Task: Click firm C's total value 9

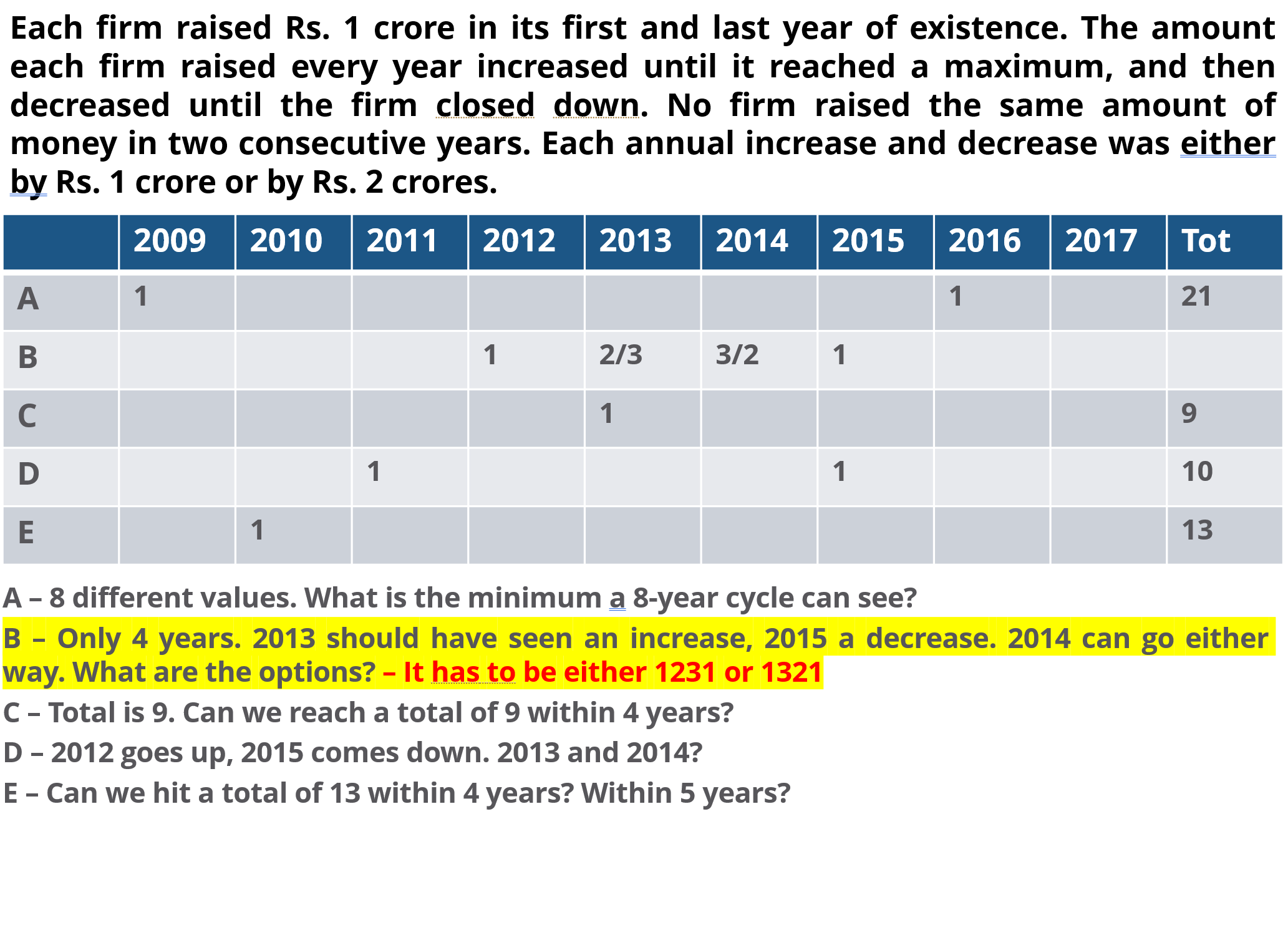Action: click(x=1225, y=419)
